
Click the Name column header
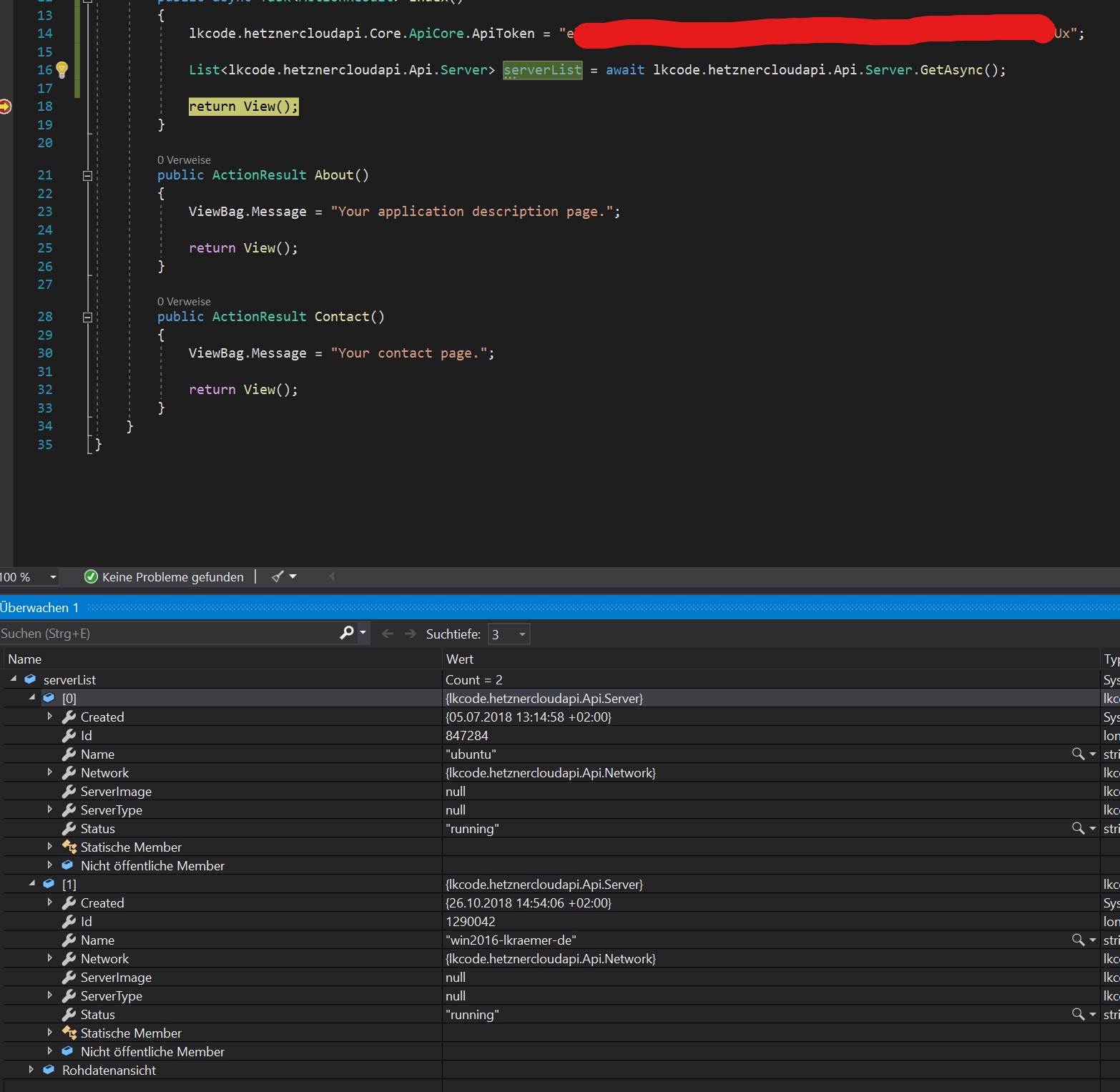pyautogui.click(x=25, y=659)
